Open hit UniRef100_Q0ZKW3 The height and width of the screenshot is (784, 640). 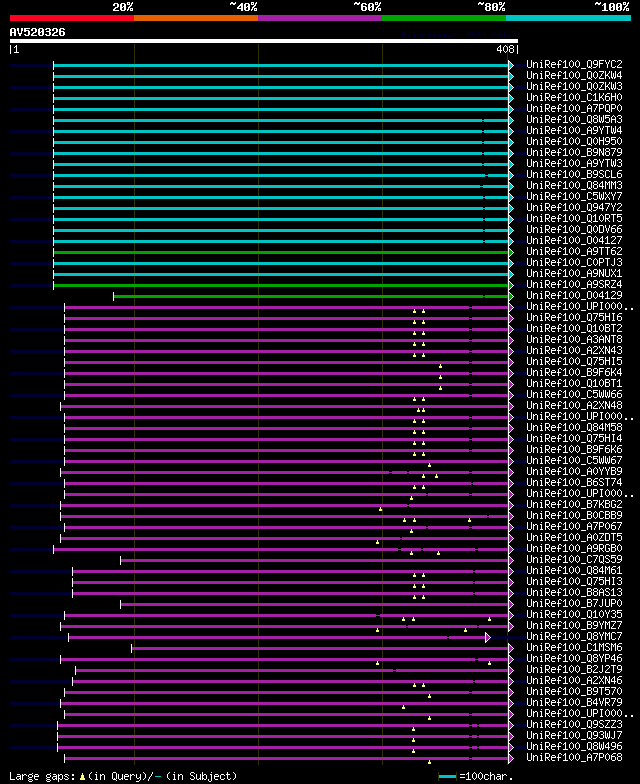(x=574, y=86)
